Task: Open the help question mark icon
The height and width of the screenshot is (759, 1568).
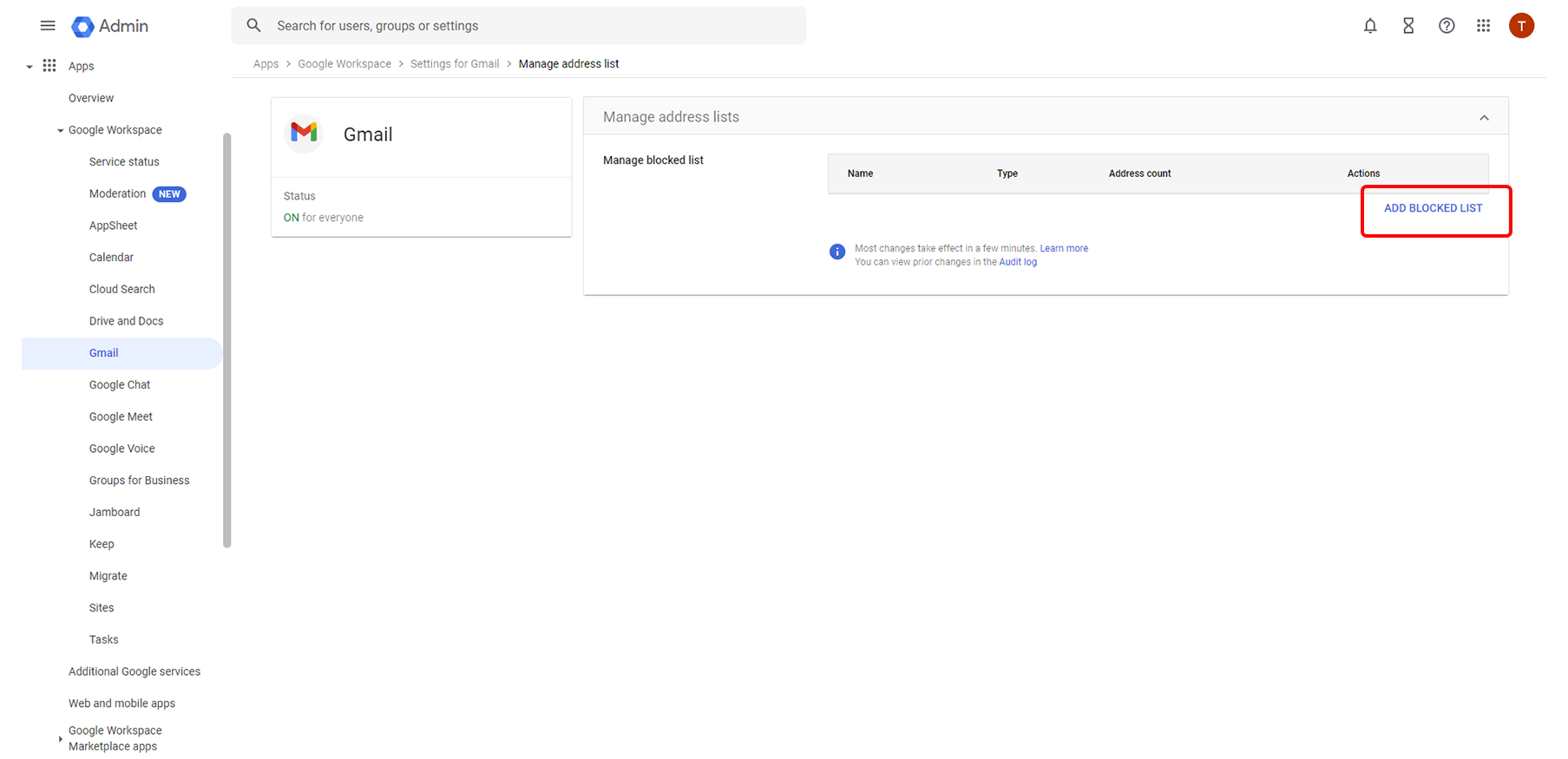Action: 1447,26
